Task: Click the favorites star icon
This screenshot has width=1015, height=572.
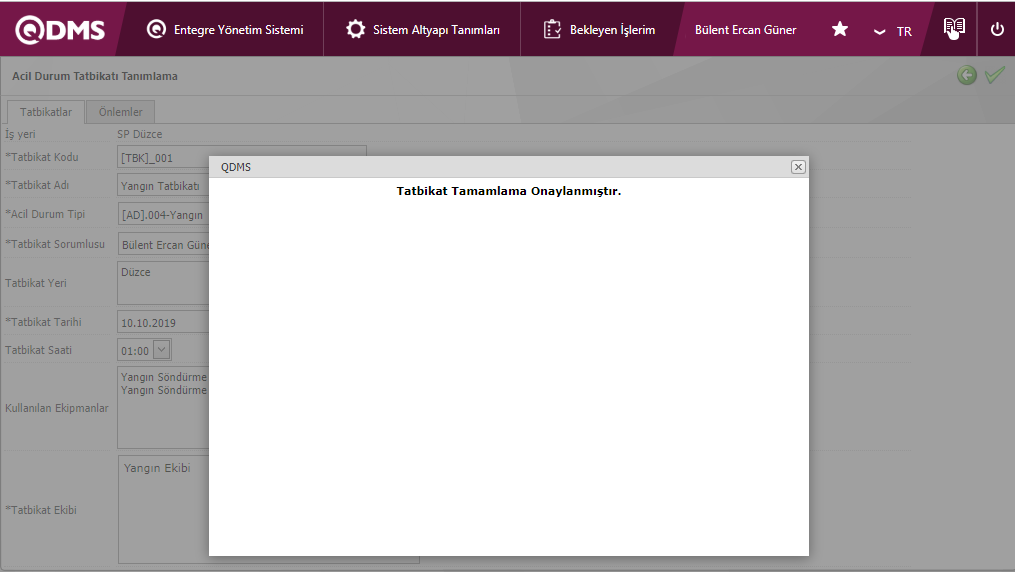Action: click(x=840, y=29)
